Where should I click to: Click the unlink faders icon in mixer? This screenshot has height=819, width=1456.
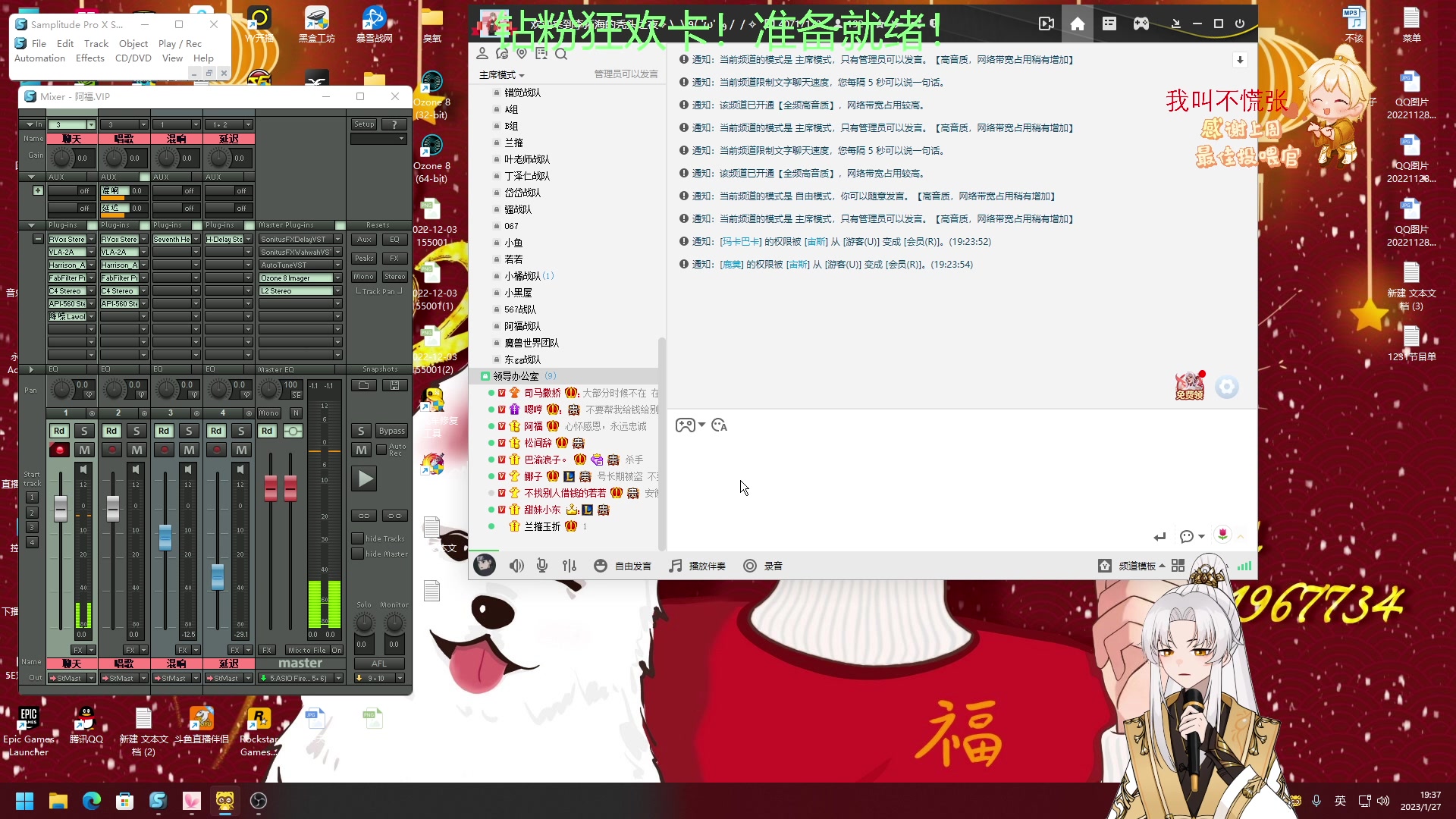click(x=394, y=516)
